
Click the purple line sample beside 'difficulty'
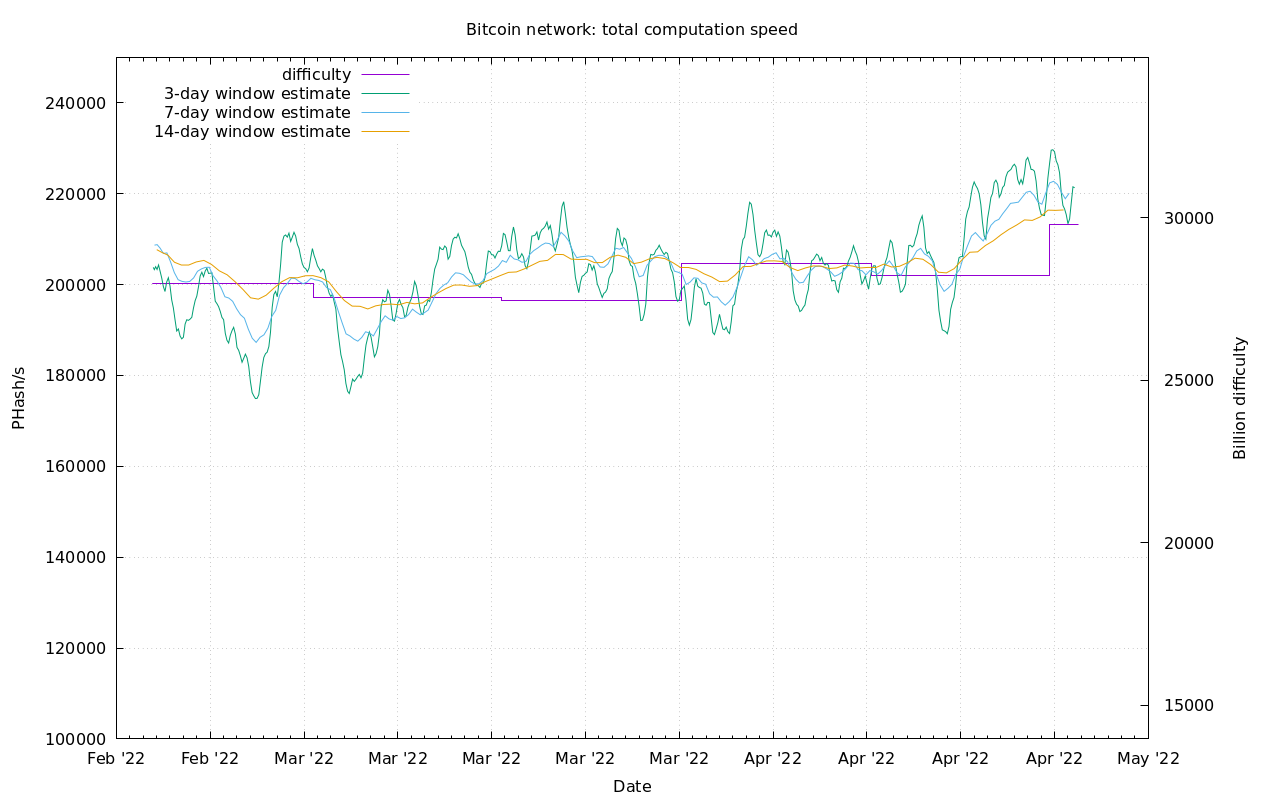coord(385,75)
